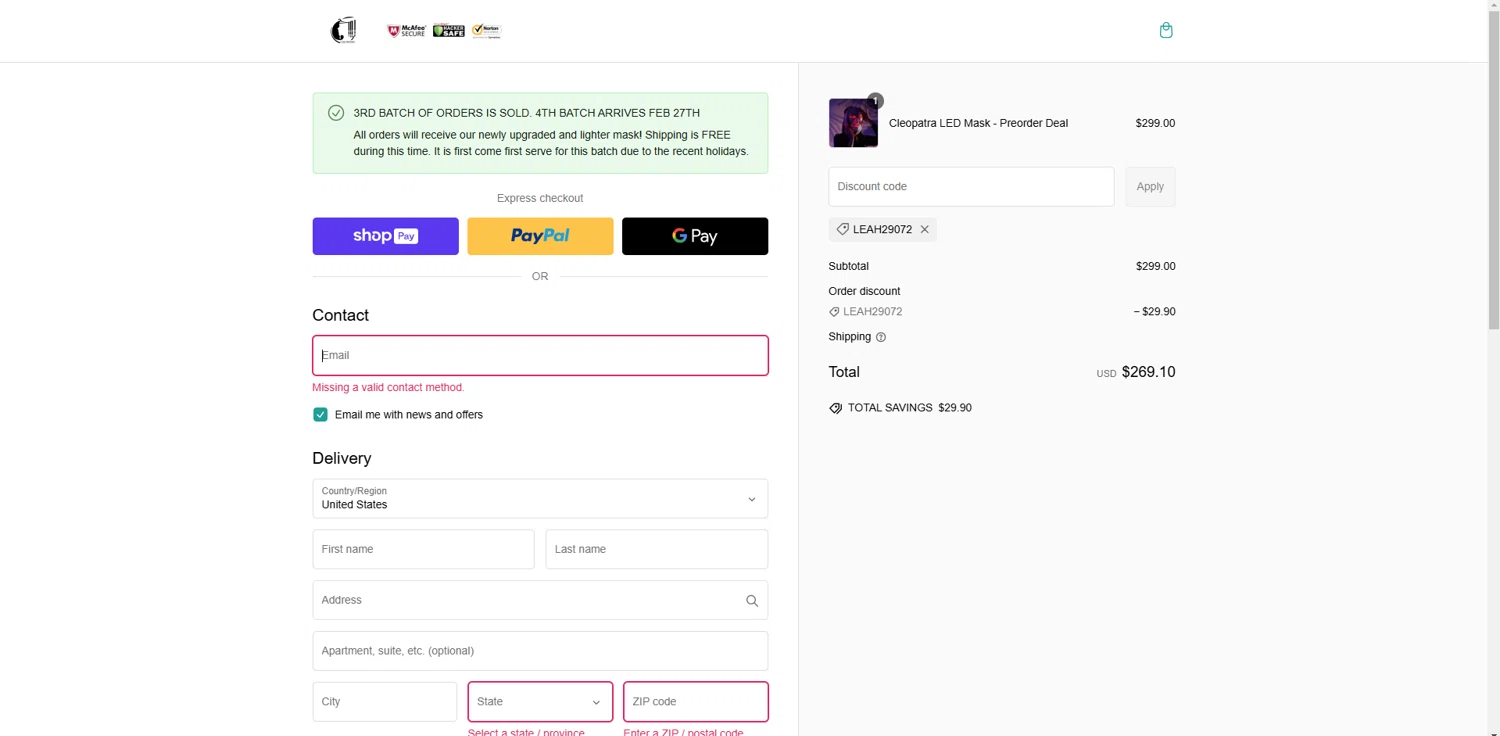
Task: Click the Hacker Safe badge
Action: 449,31
